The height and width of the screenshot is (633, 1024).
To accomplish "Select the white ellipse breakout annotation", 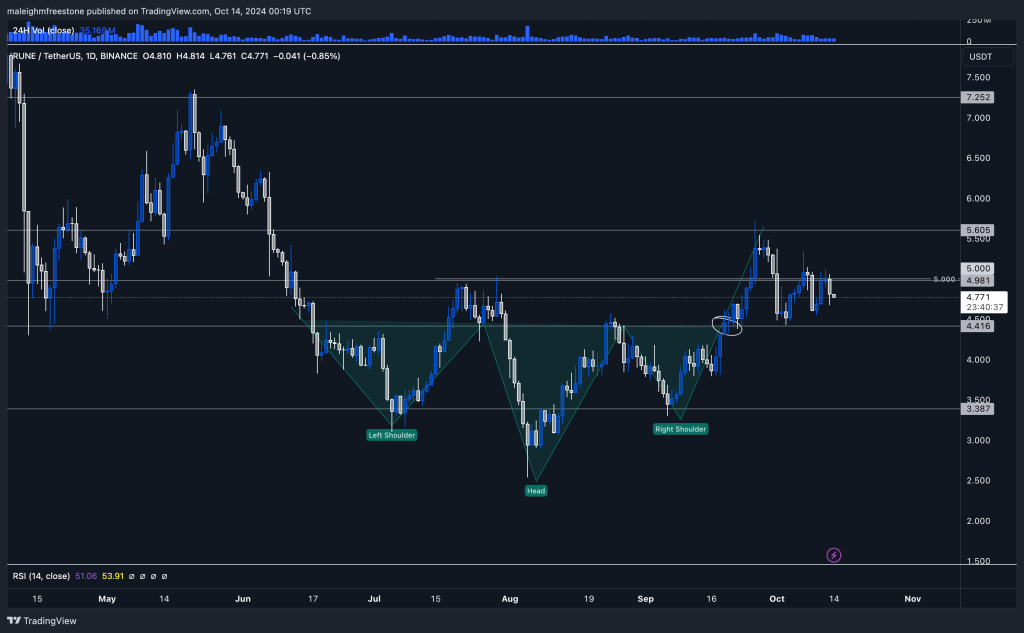I will (x=727, y=325).
